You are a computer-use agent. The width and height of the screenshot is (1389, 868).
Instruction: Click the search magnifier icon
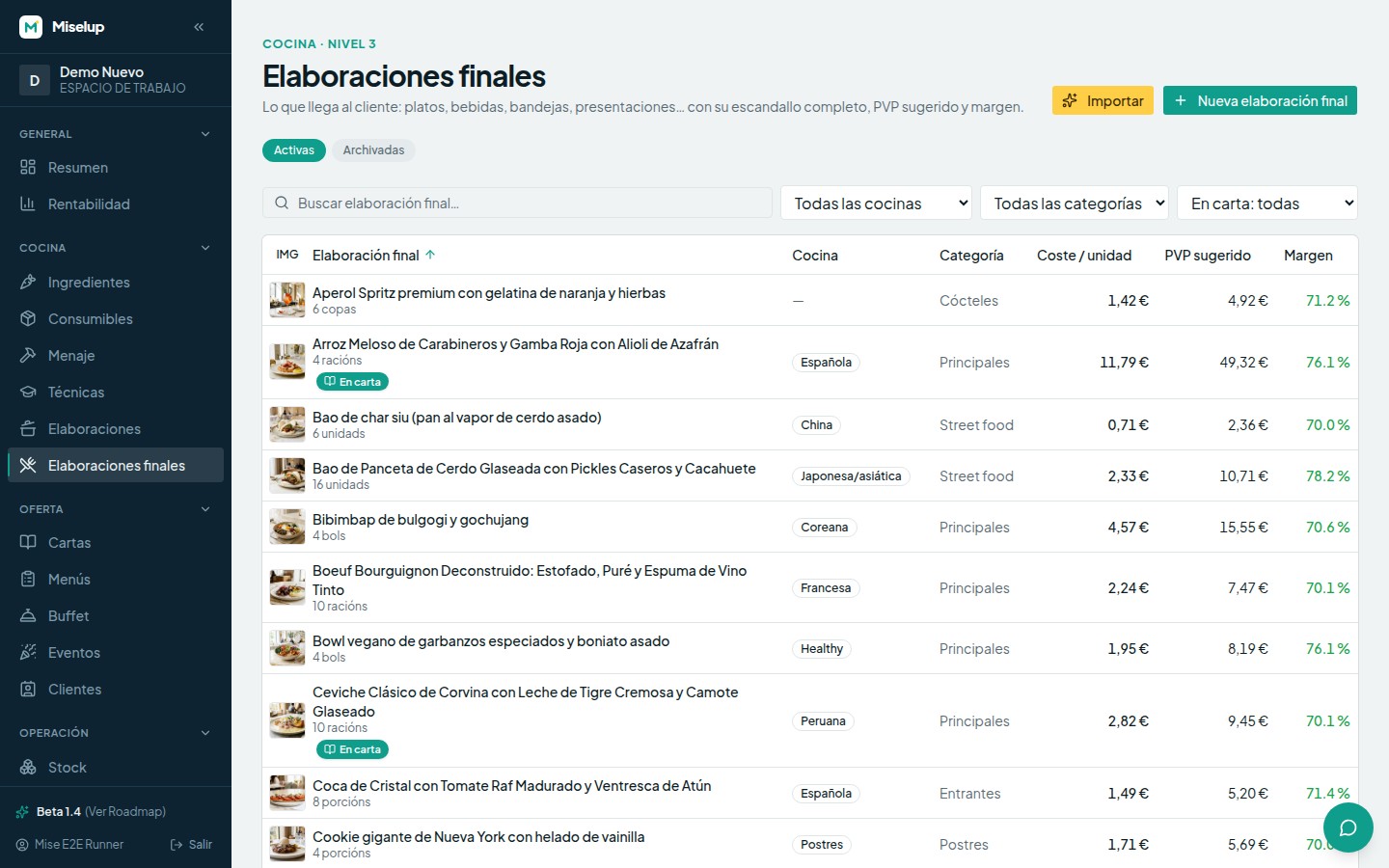tap(282, 203)
